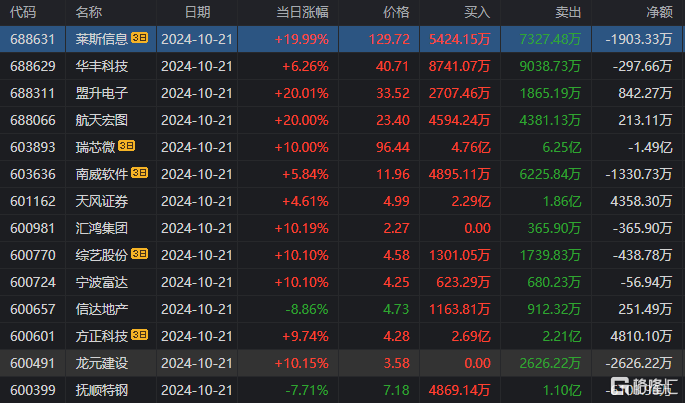The image size is (685, 403).
Task: Click stock code 603636
Action: point(32,174)
